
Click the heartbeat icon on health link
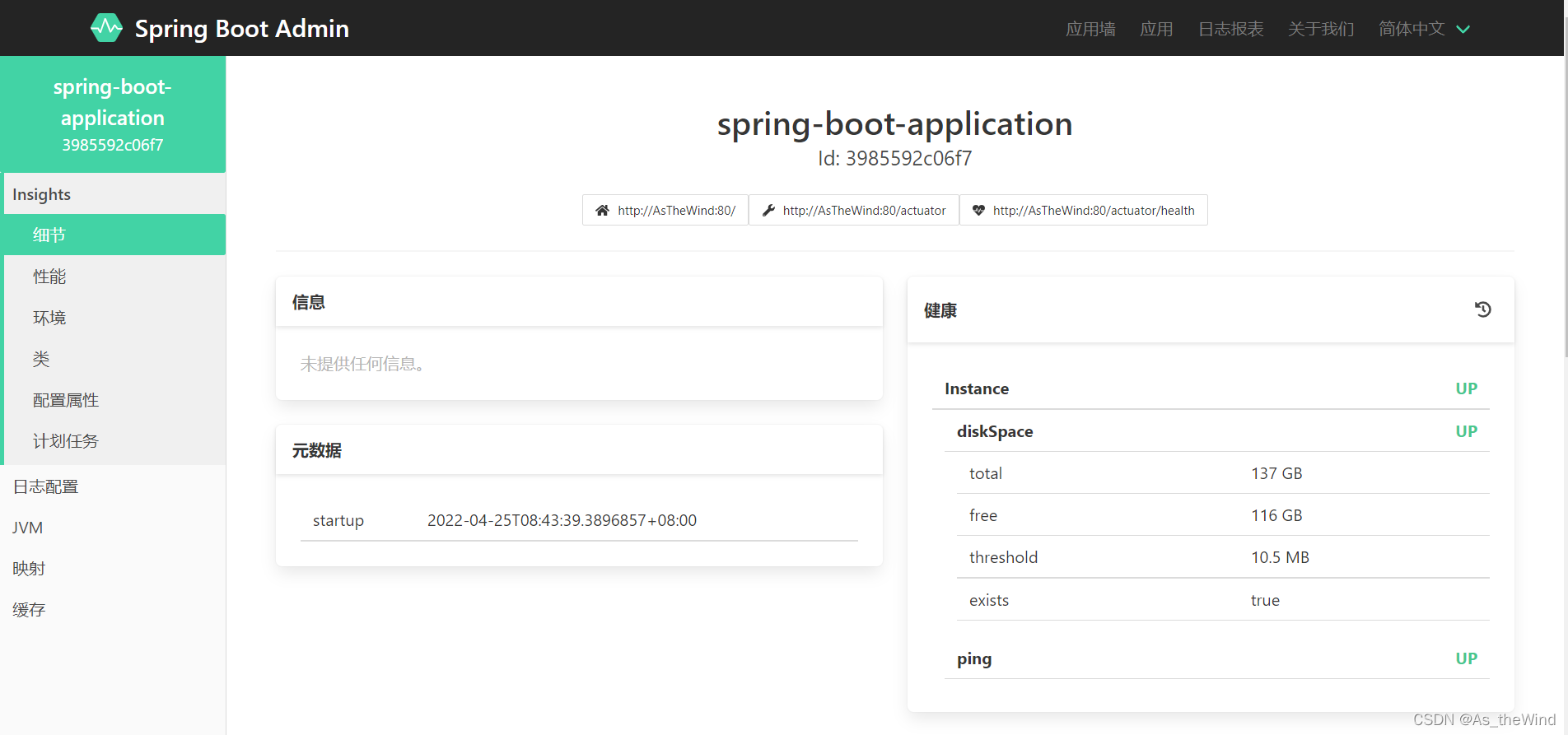[978, 211]
